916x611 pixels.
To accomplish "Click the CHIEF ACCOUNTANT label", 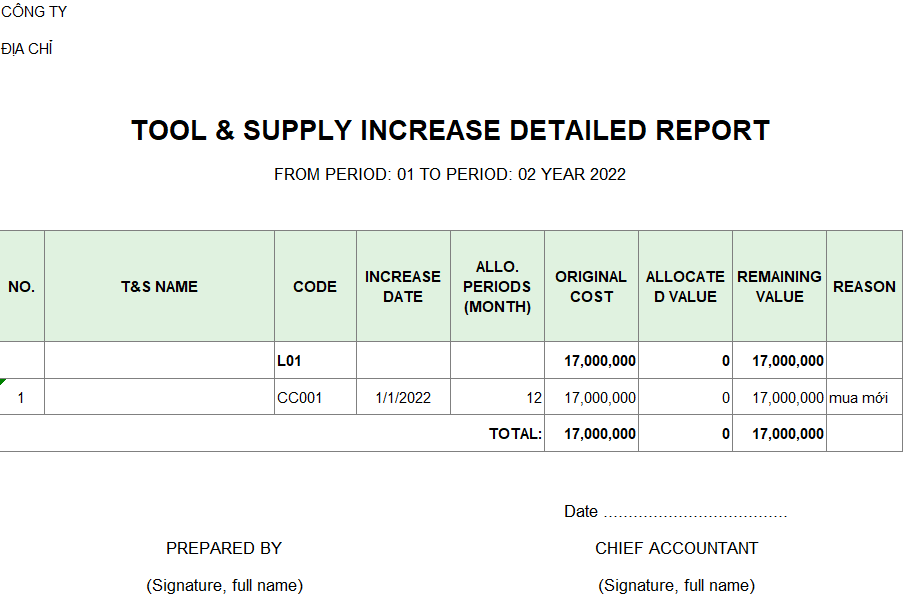I will coord(676,549).
